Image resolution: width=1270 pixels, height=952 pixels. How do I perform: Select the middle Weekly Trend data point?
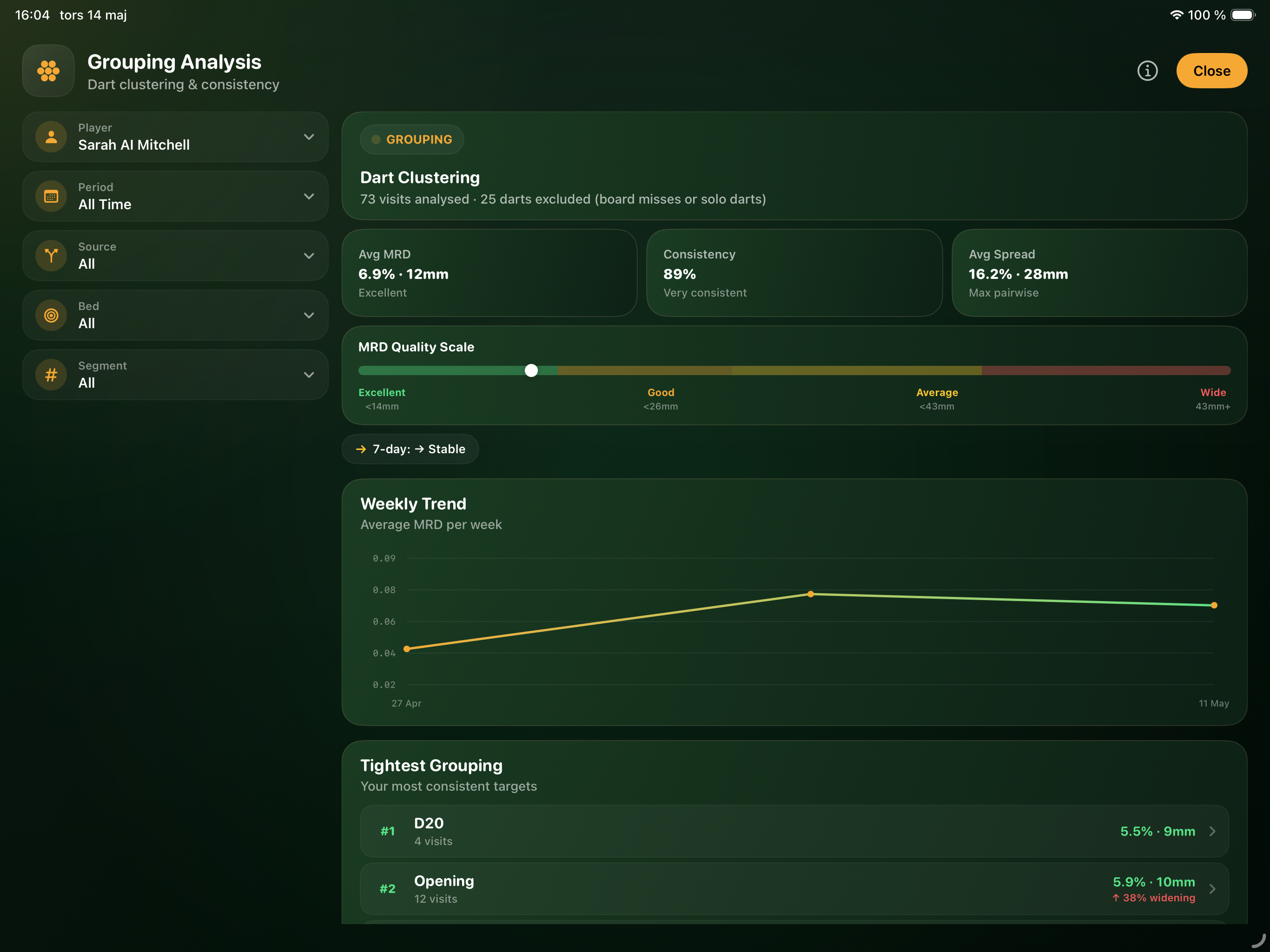810,594
